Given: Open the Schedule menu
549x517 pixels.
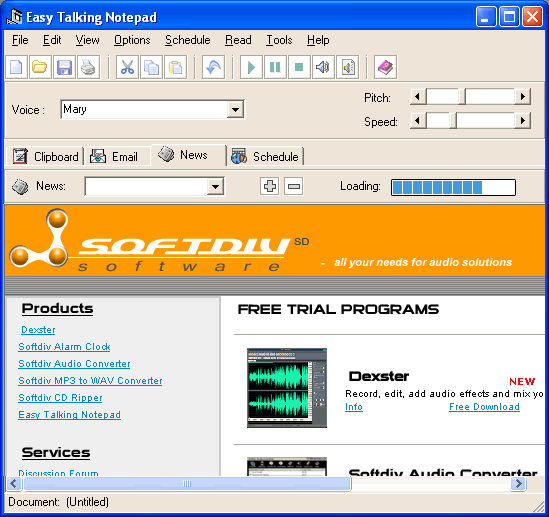Looking at the screenshot, I should 188,40.
